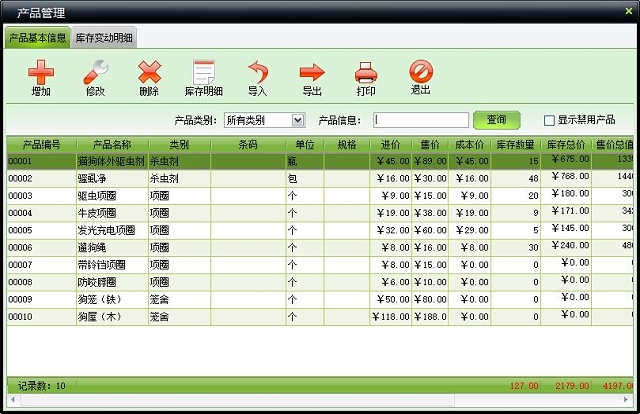The image size is (640, 414).
Task: Focus the 产品信息 search input field
Action: tap(421, 120)
